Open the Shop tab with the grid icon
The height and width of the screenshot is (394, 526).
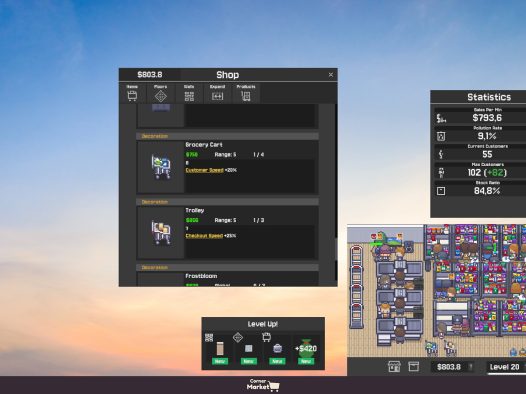(189, 93)
